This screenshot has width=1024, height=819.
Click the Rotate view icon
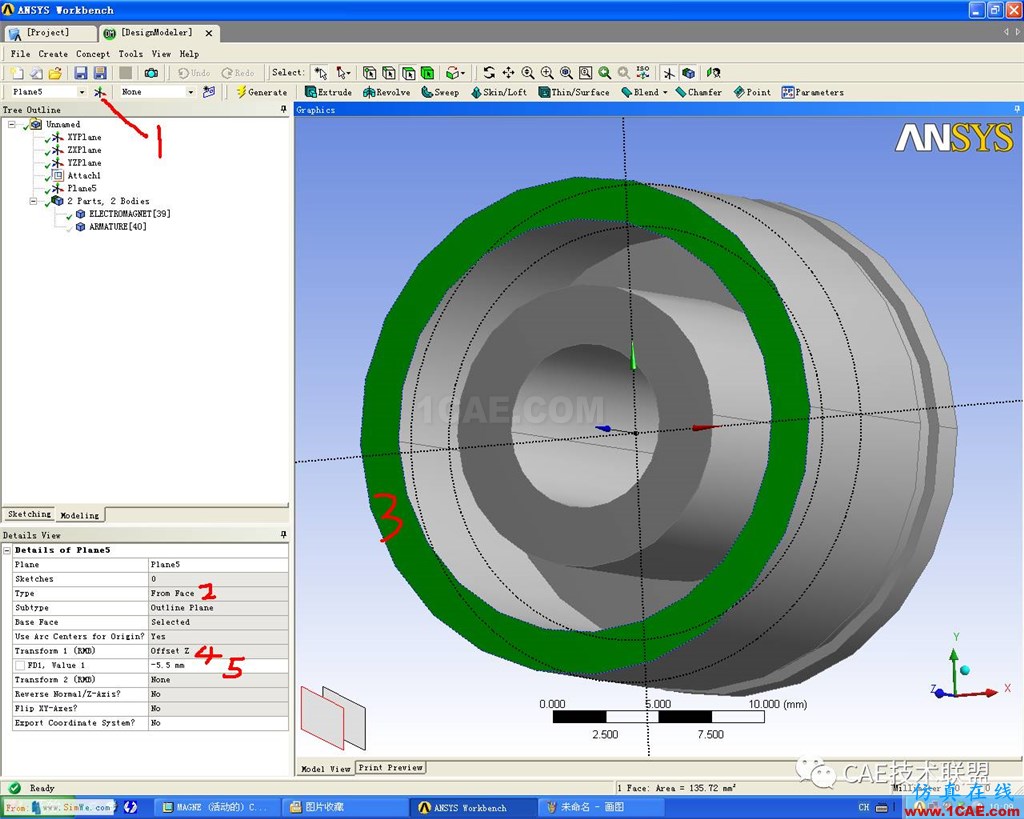click(x=489, y=72)
